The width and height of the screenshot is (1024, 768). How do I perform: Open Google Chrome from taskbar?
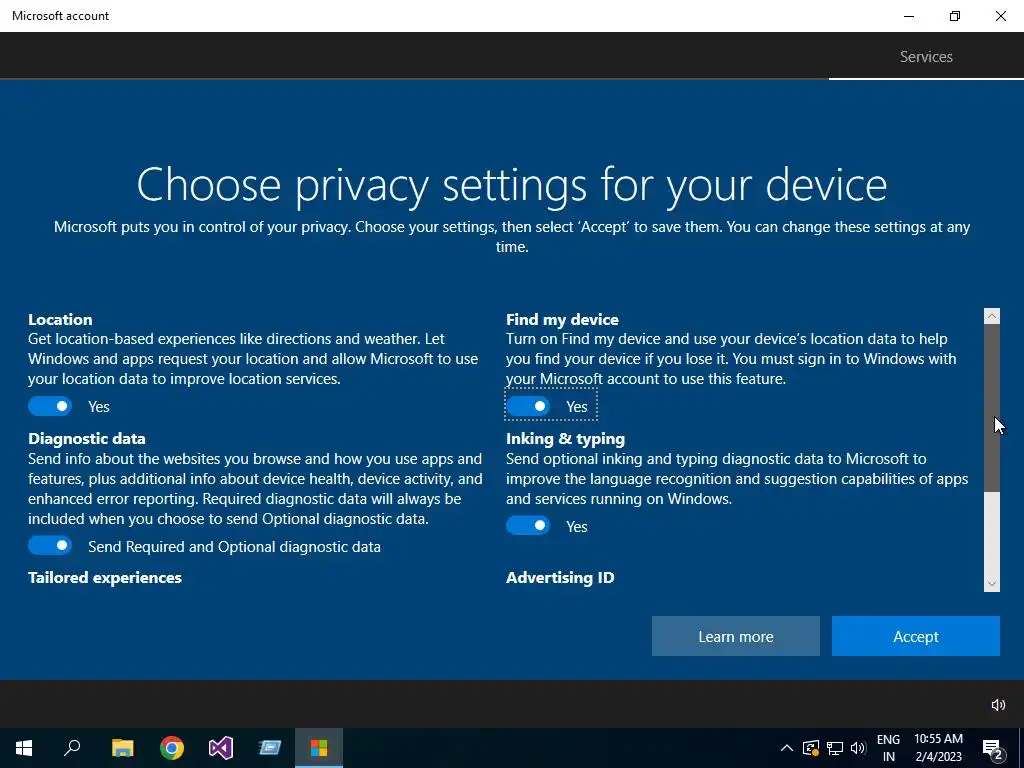tap(172, 748)
